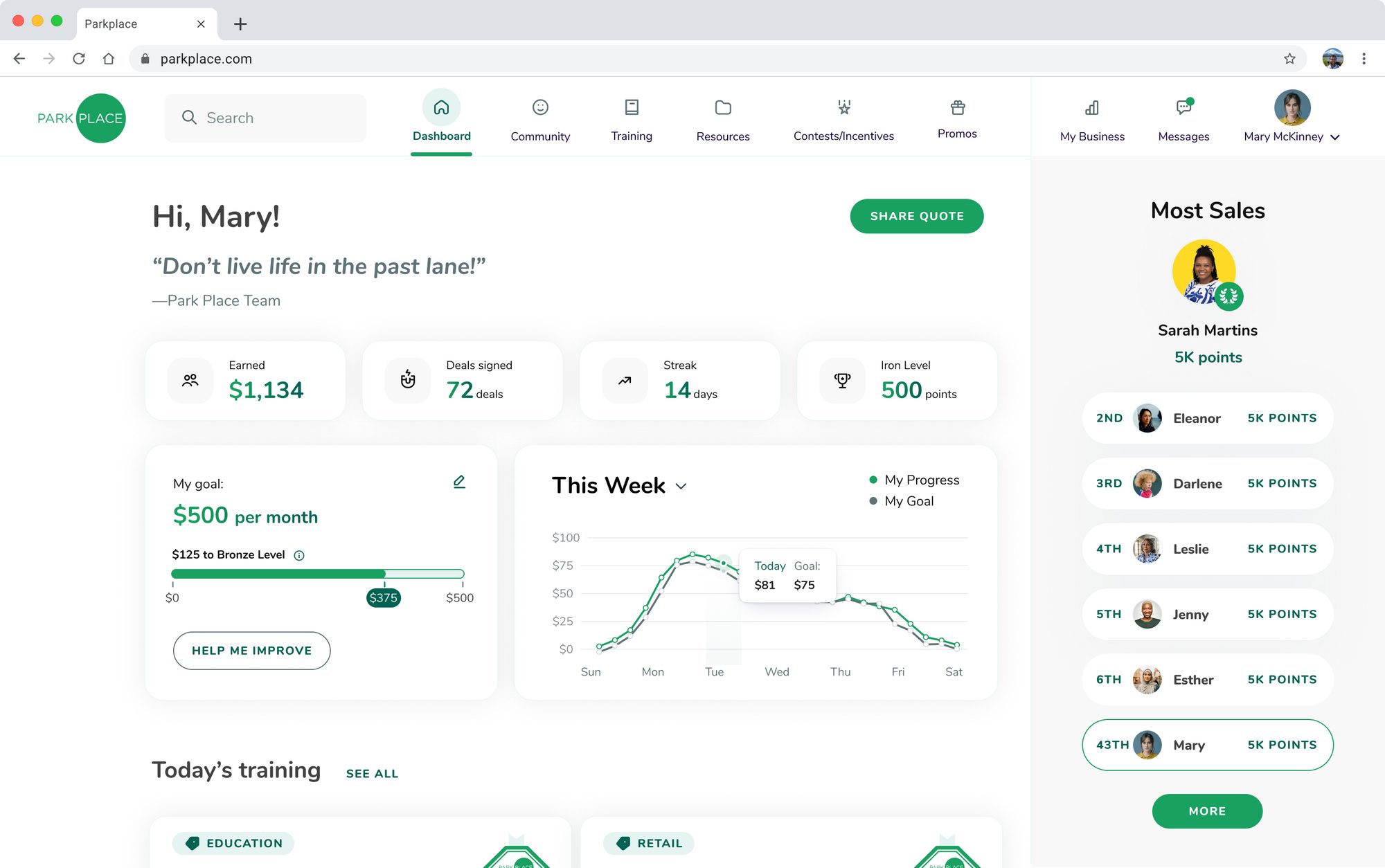The width and height of the screenshot is (1385, 868).
Task: Click the Earned people icon
Action: click(x=190, y=380)
